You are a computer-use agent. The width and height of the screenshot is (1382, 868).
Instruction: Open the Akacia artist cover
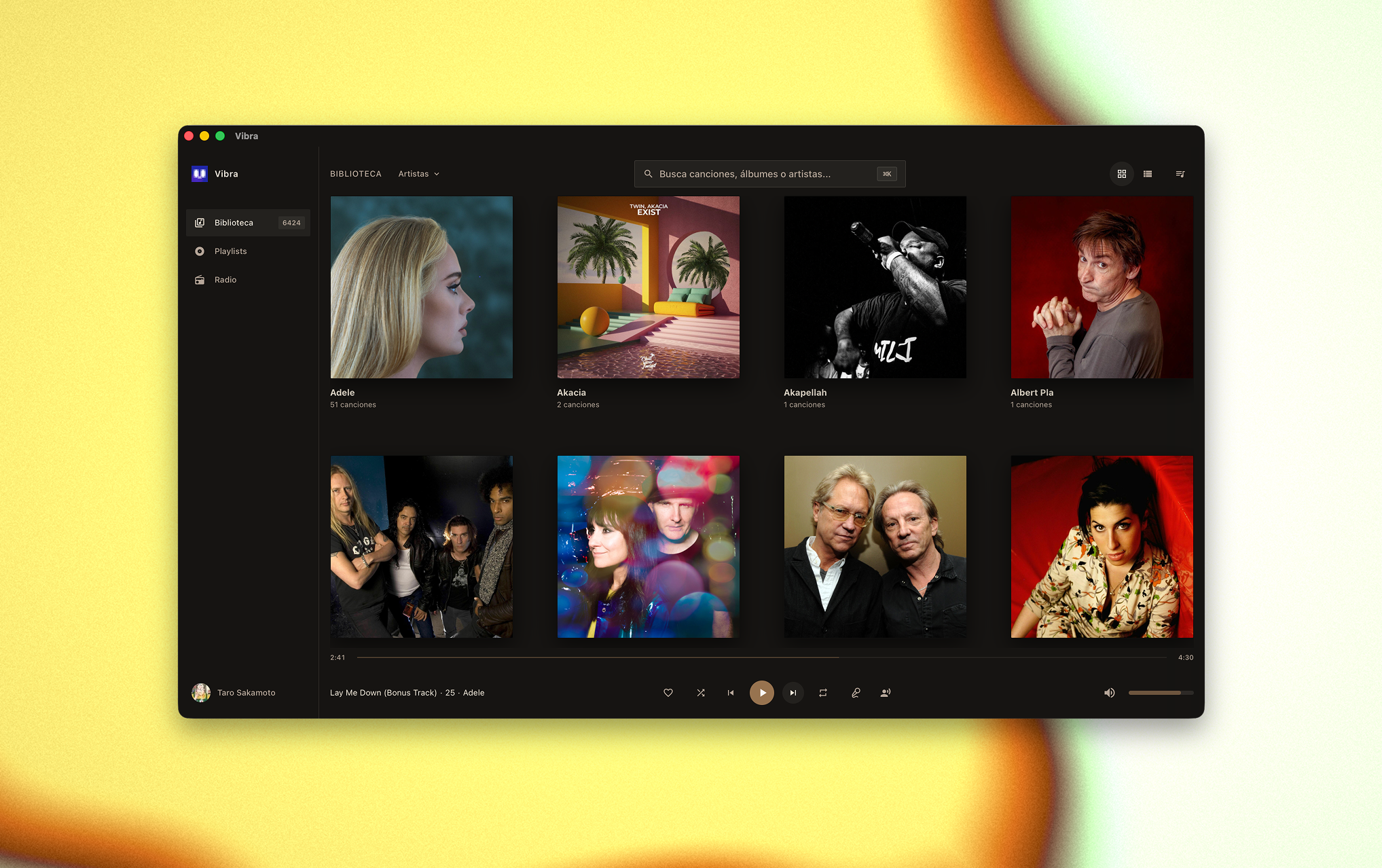pyautogui.click(x=649, y=287)
